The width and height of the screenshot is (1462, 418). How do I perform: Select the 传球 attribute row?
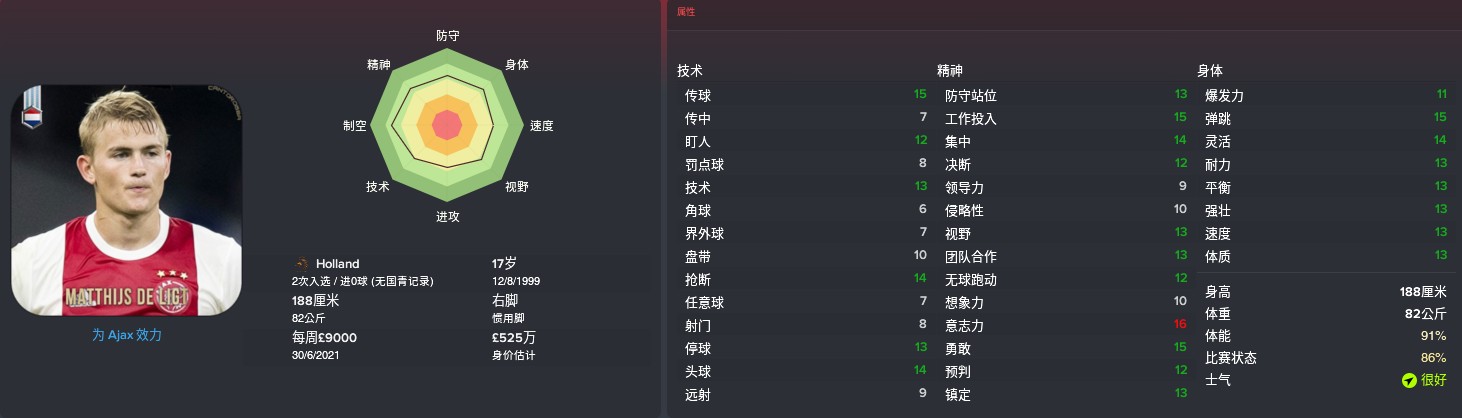pos(803,95)
